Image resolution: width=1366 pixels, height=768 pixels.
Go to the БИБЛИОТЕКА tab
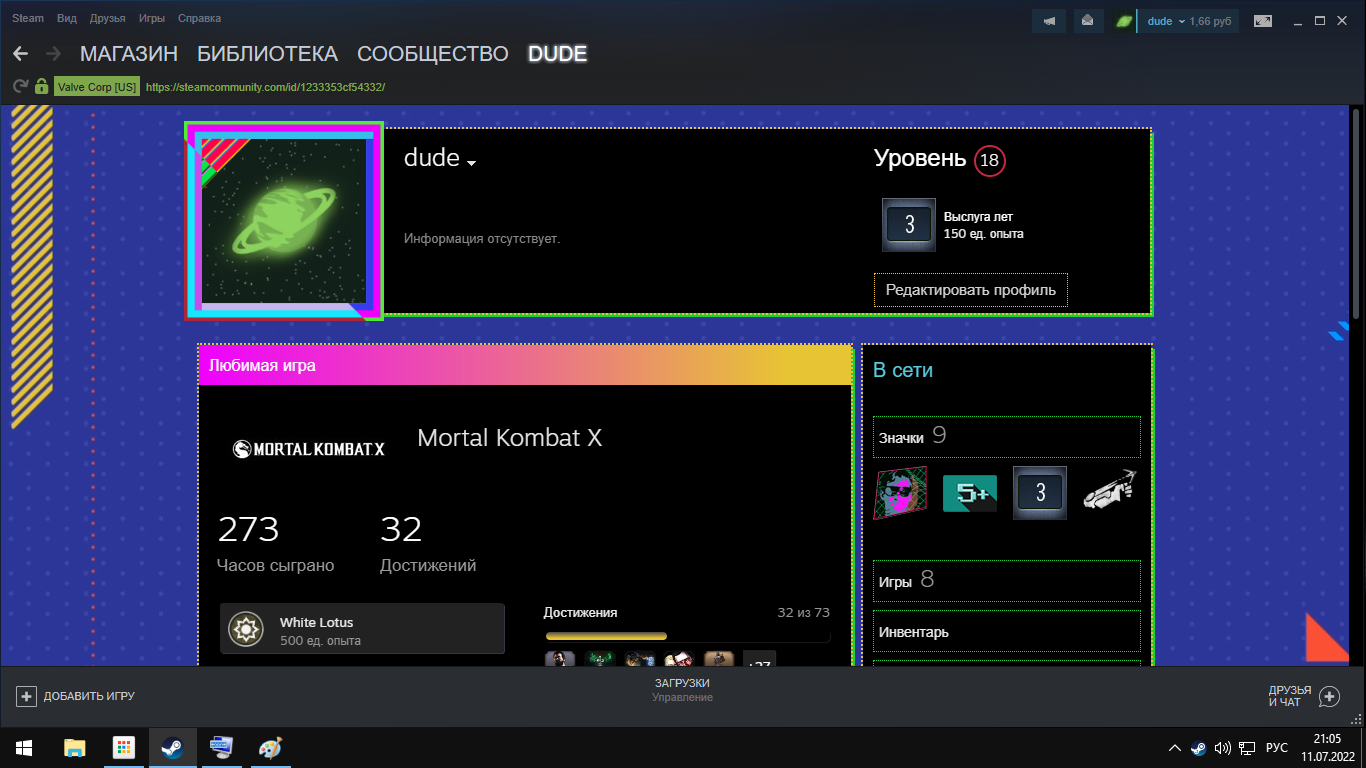click(x=267, y=54)
